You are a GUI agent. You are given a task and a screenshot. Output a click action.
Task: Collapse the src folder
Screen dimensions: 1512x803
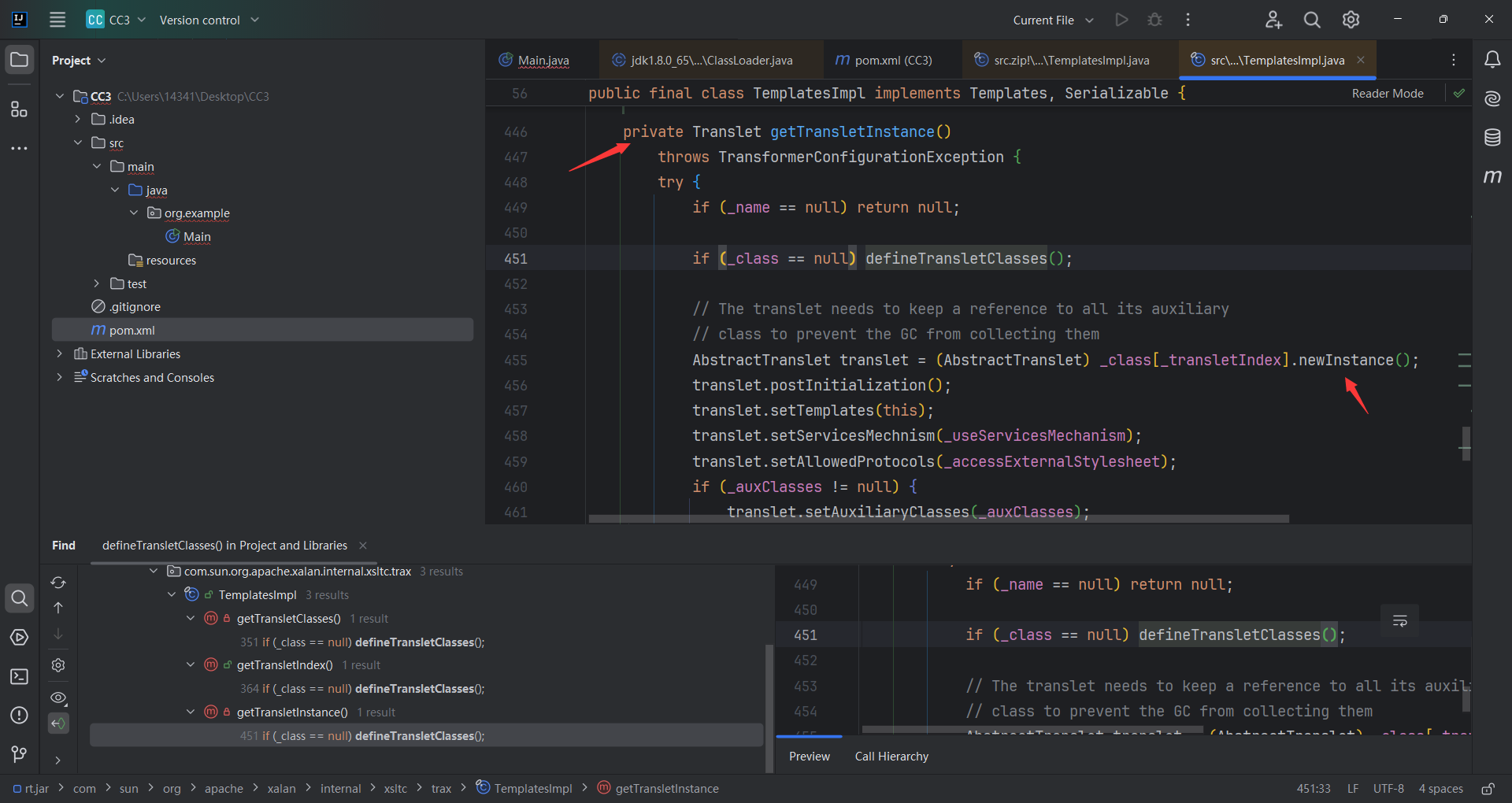coord(78,142)
